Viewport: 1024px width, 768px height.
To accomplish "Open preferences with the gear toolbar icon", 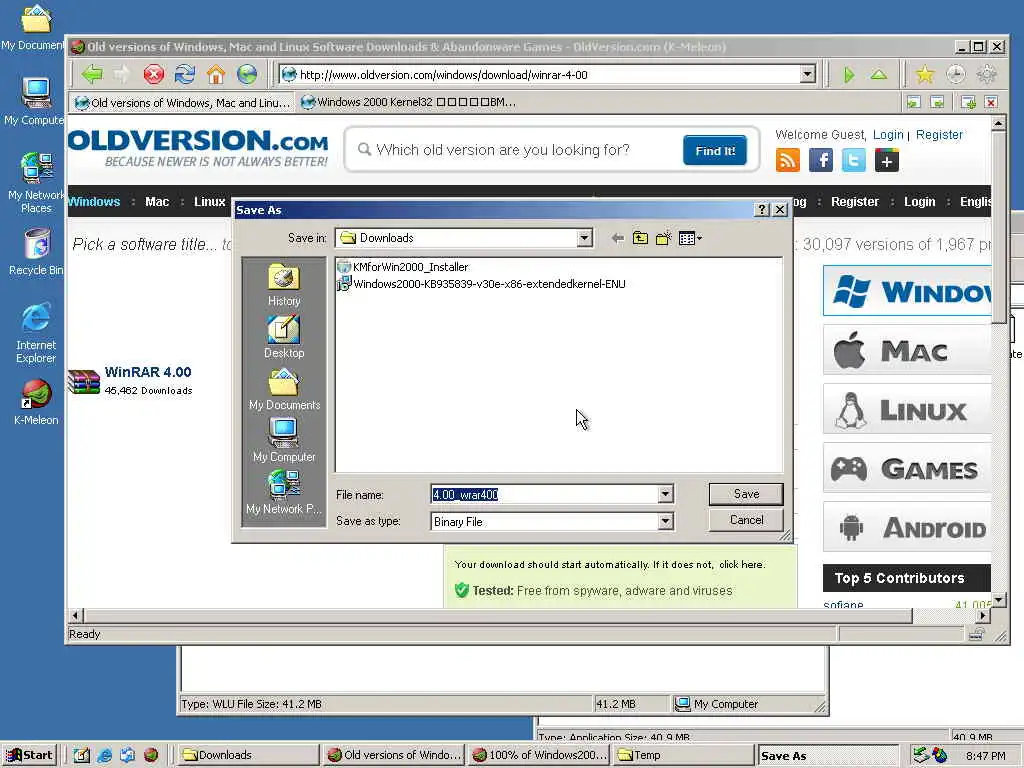I will 986,74.
